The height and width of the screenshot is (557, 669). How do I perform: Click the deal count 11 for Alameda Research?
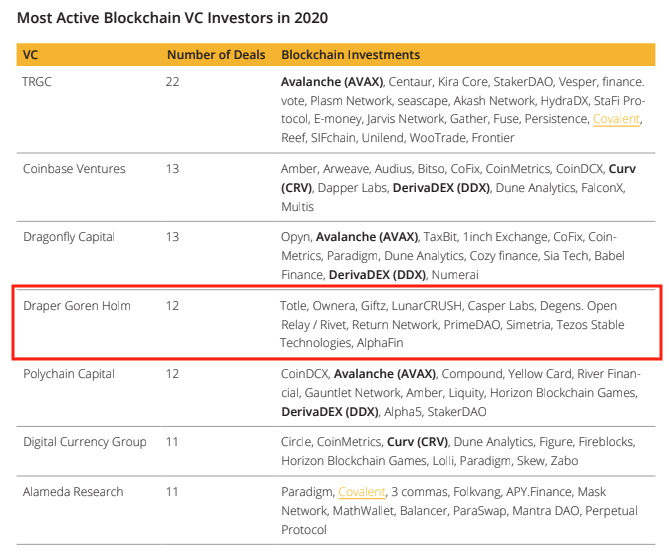pyautogui.click(x=172, y=492)
